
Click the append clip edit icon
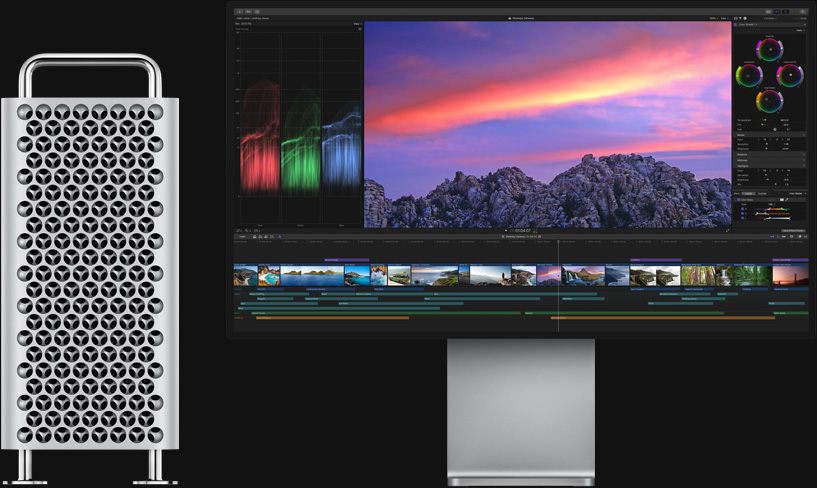pyautogui.click(x=266, y=236)
